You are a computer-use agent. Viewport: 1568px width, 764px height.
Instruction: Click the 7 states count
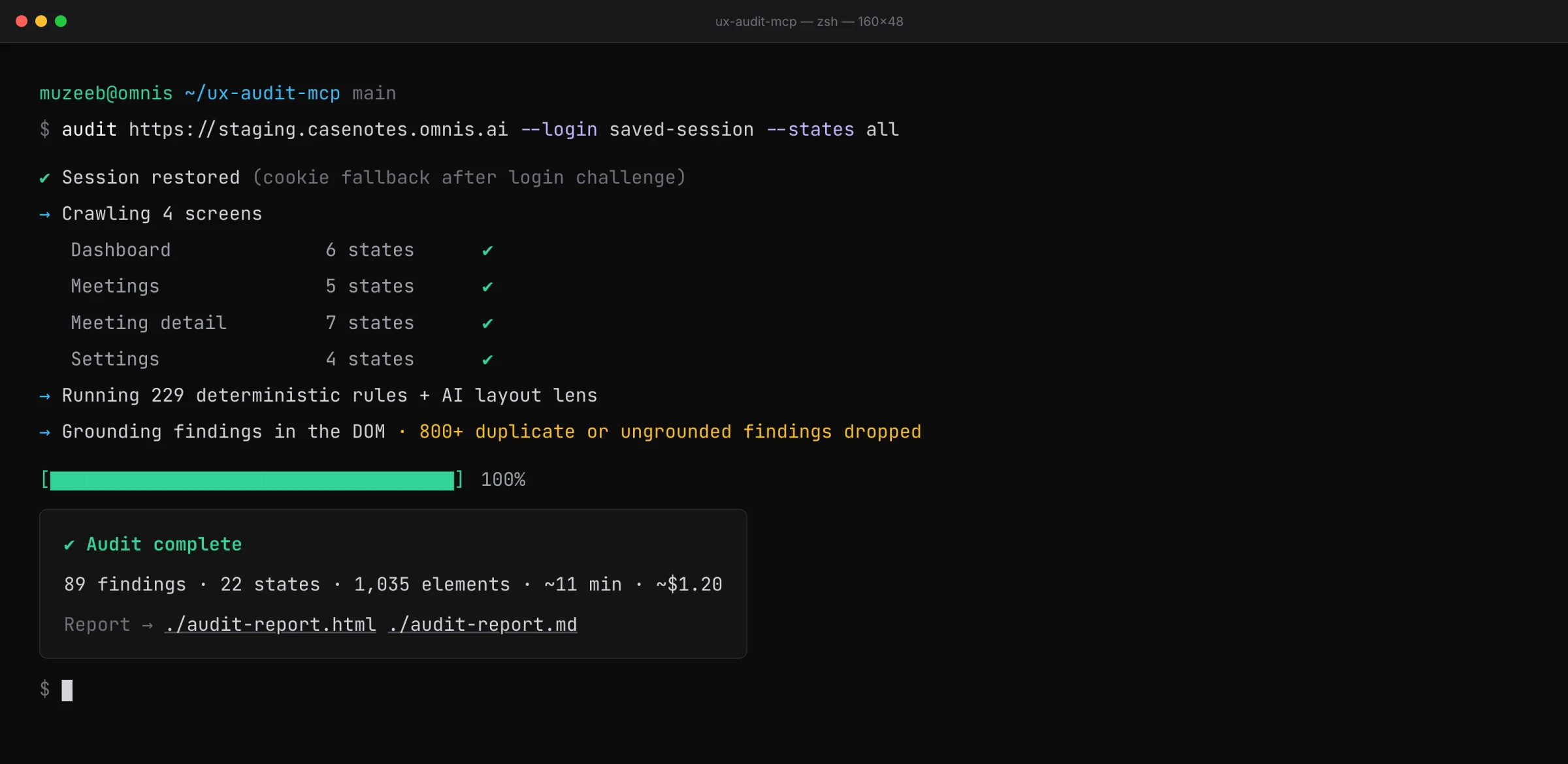tap(370, 323)
